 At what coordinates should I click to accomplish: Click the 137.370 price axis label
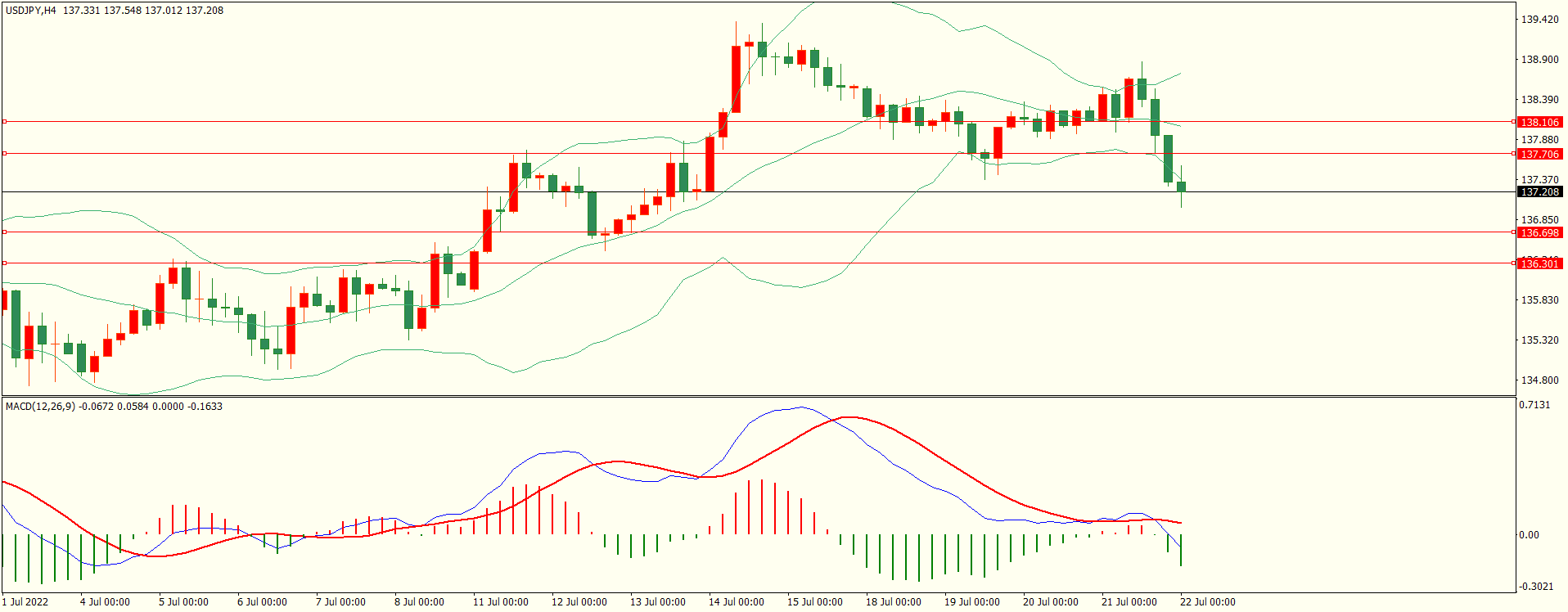point(1539,180)
